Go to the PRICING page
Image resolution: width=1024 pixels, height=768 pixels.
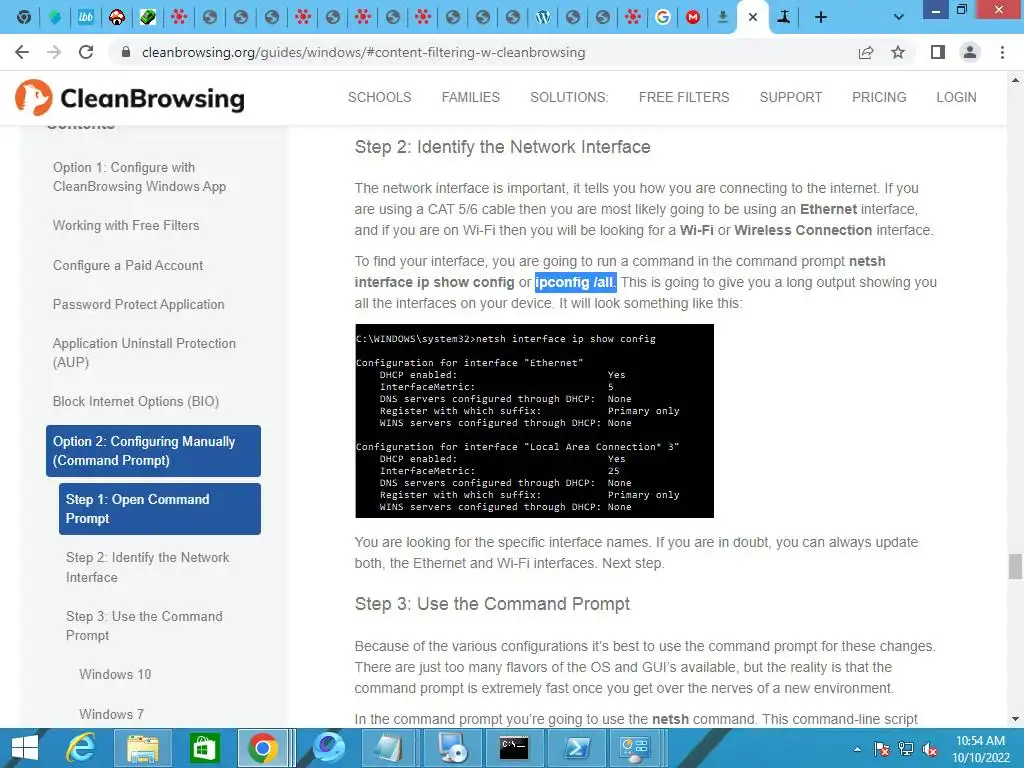879,97
